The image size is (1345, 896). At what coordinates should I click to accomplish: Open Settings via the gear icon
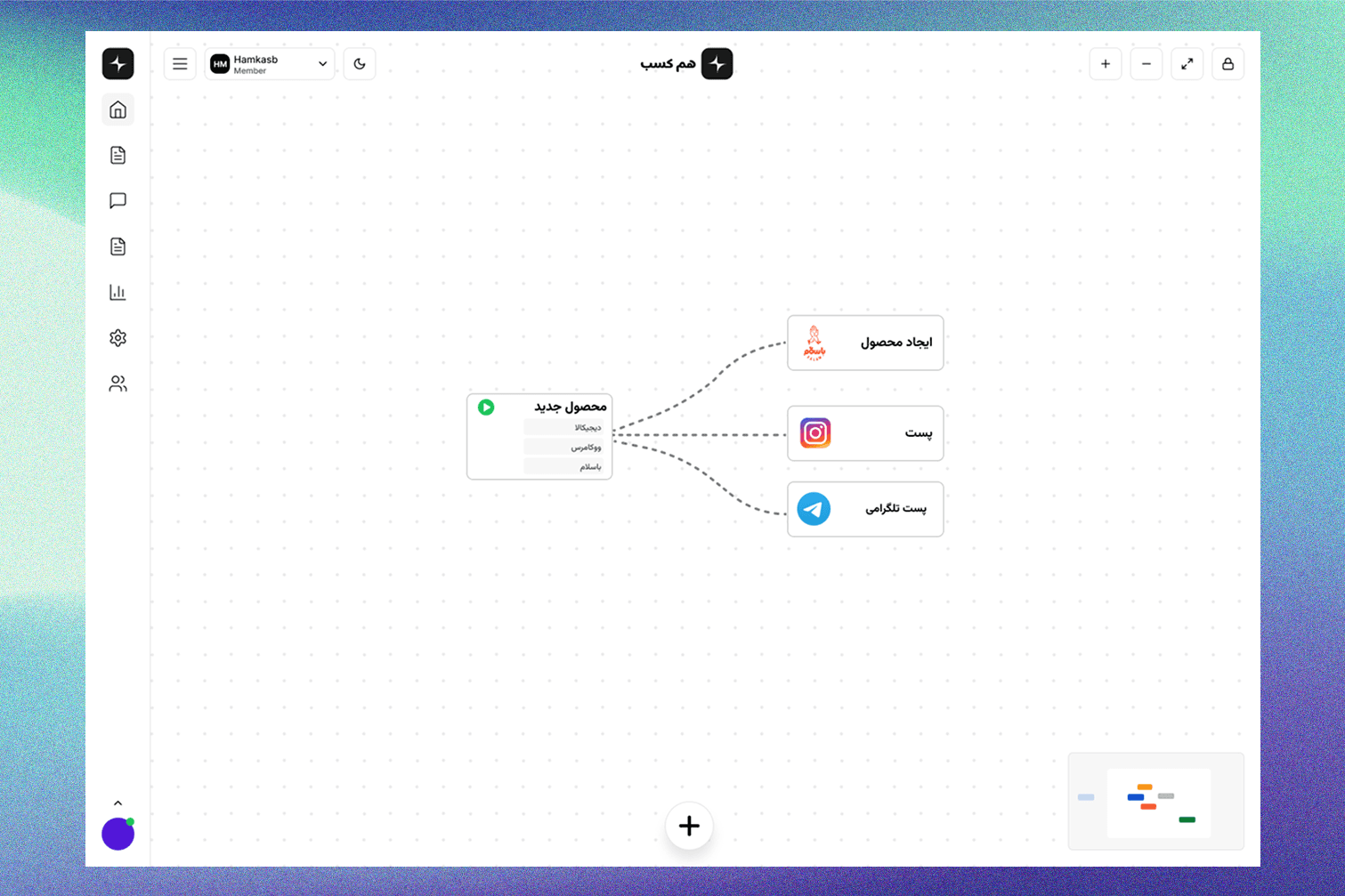click(x=117, y=337)
